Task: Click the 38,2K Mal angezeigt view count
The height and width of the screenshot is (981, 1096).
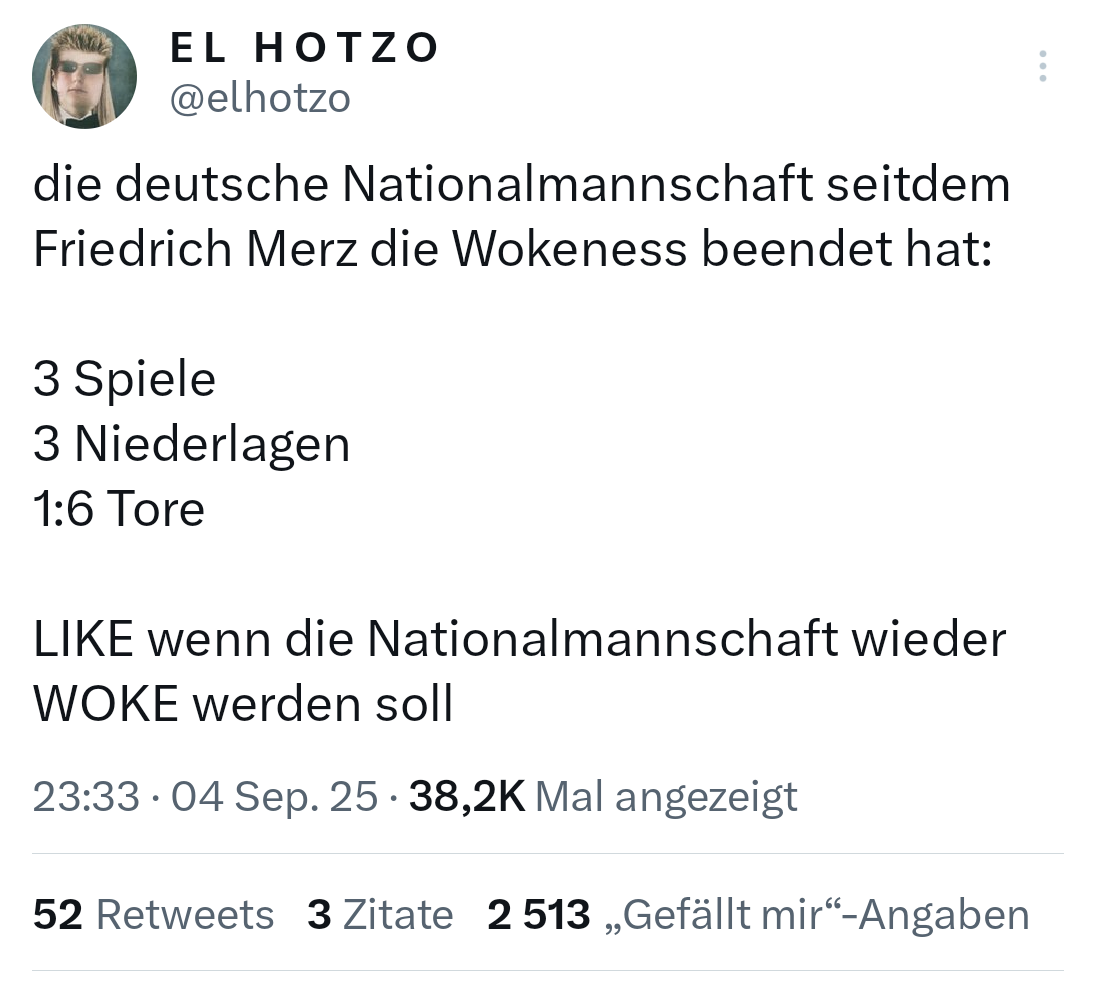Action: (604, 796)
